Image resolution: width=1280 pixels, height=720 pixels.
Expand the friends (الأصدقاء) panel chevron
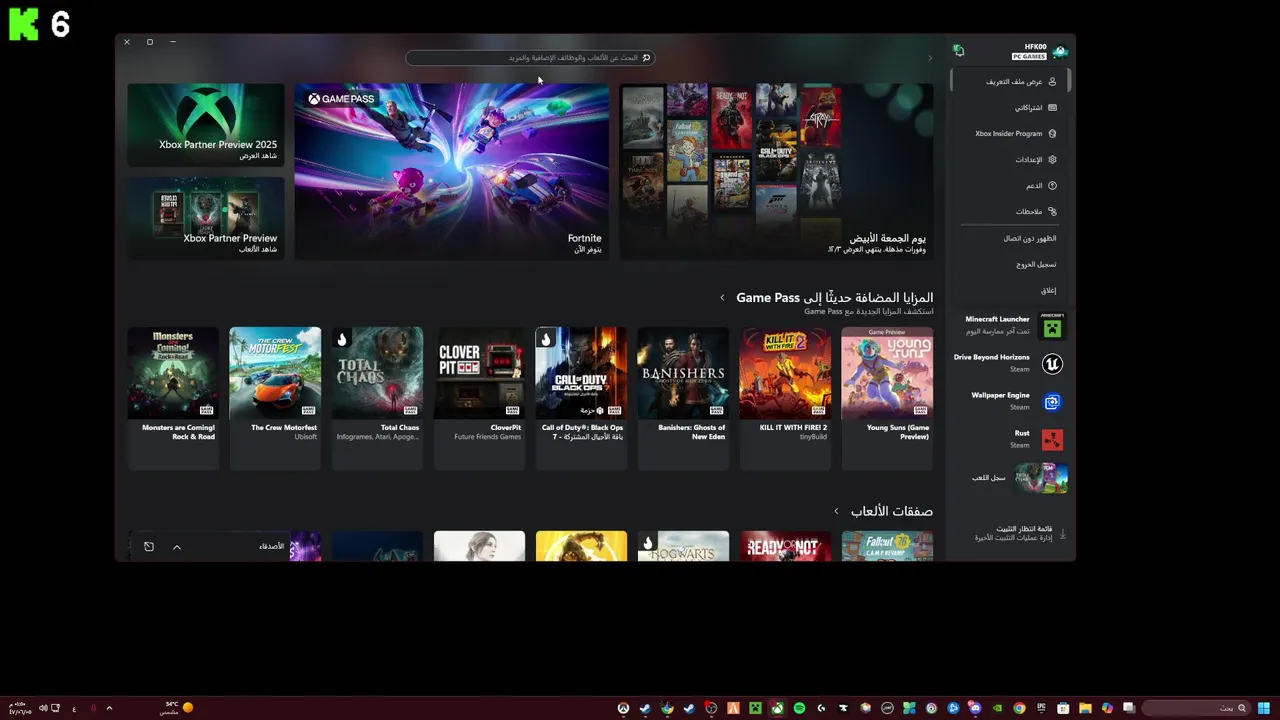pos(177,547)
